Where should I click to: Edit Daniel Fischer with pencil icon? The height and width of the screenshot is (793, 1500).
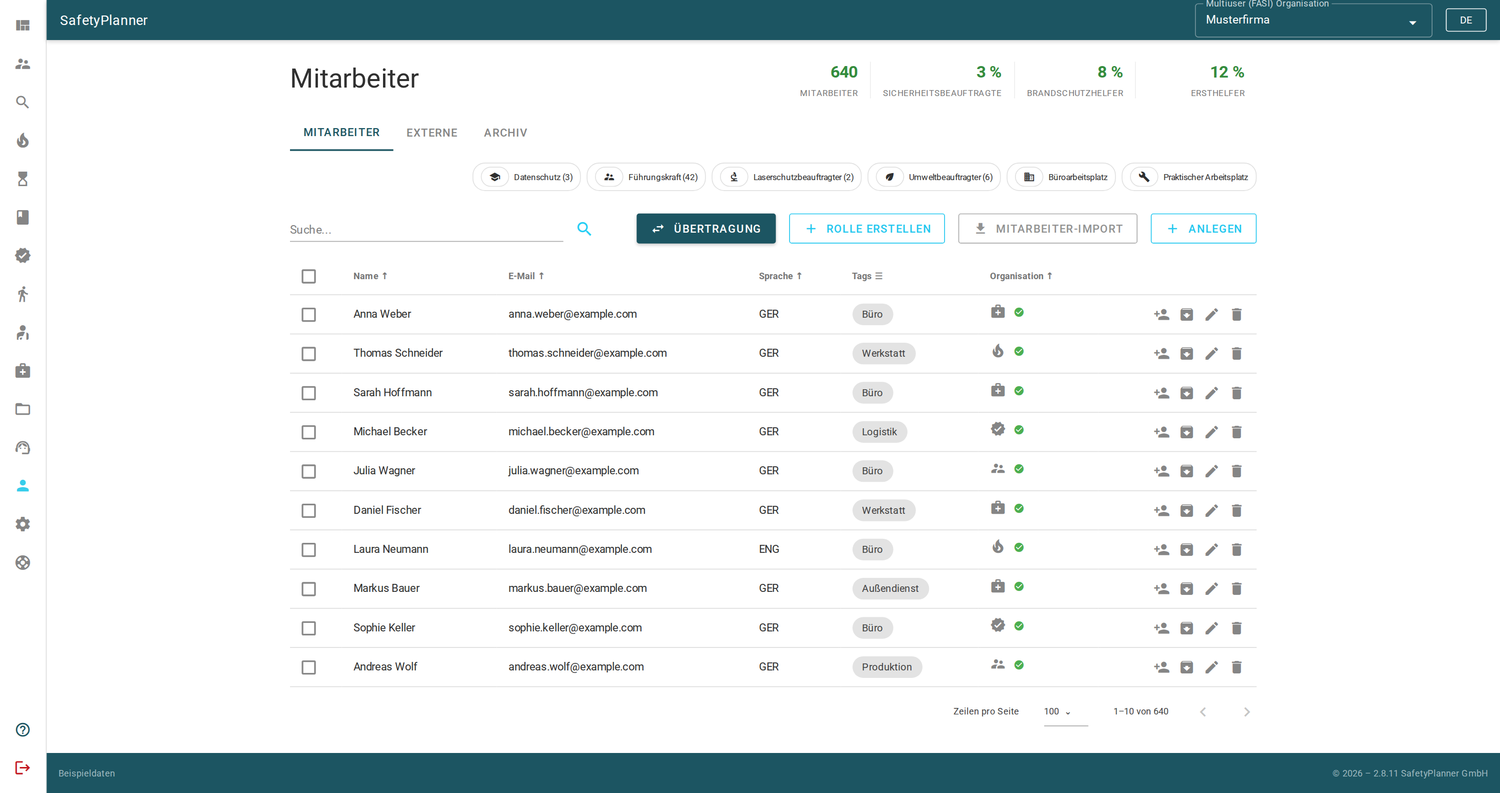coord(1212,510)
